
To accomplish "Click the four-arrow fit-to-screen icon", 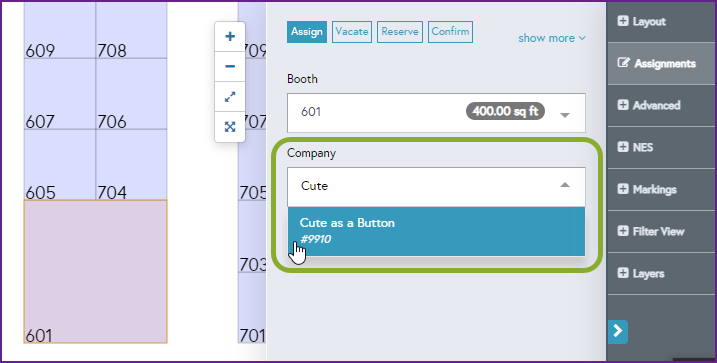I will point(230,127).
